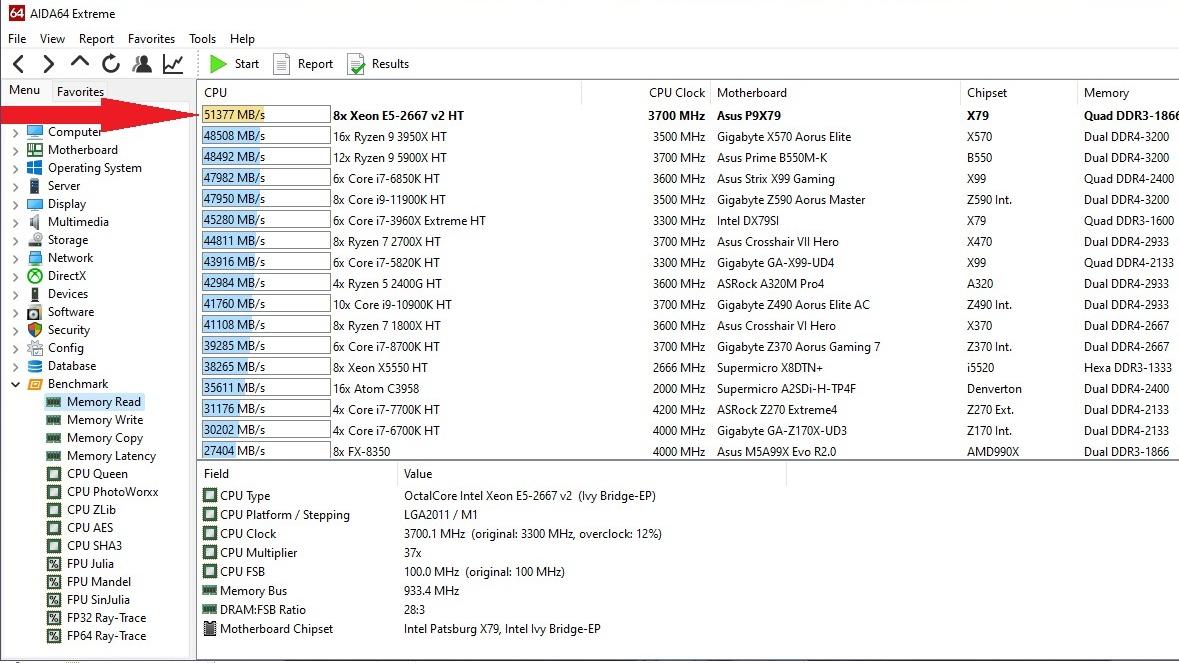Screen dimensions: 1179x663
Task: Select CPU AES benchmark
Action: pos(90,528)
